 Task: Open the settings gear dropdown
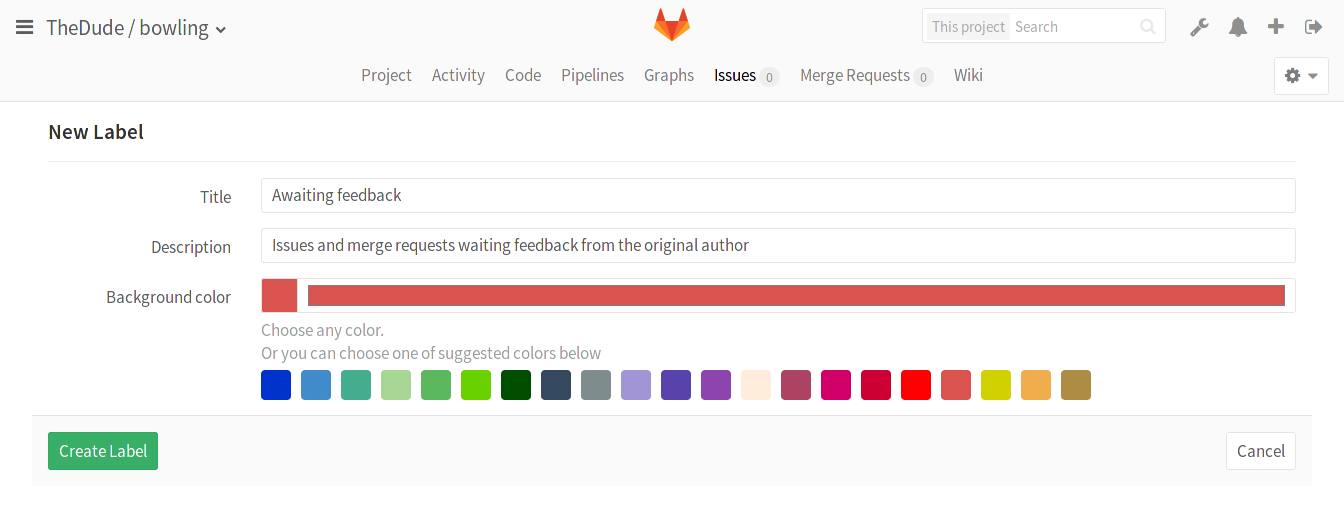coord(1301,76)
